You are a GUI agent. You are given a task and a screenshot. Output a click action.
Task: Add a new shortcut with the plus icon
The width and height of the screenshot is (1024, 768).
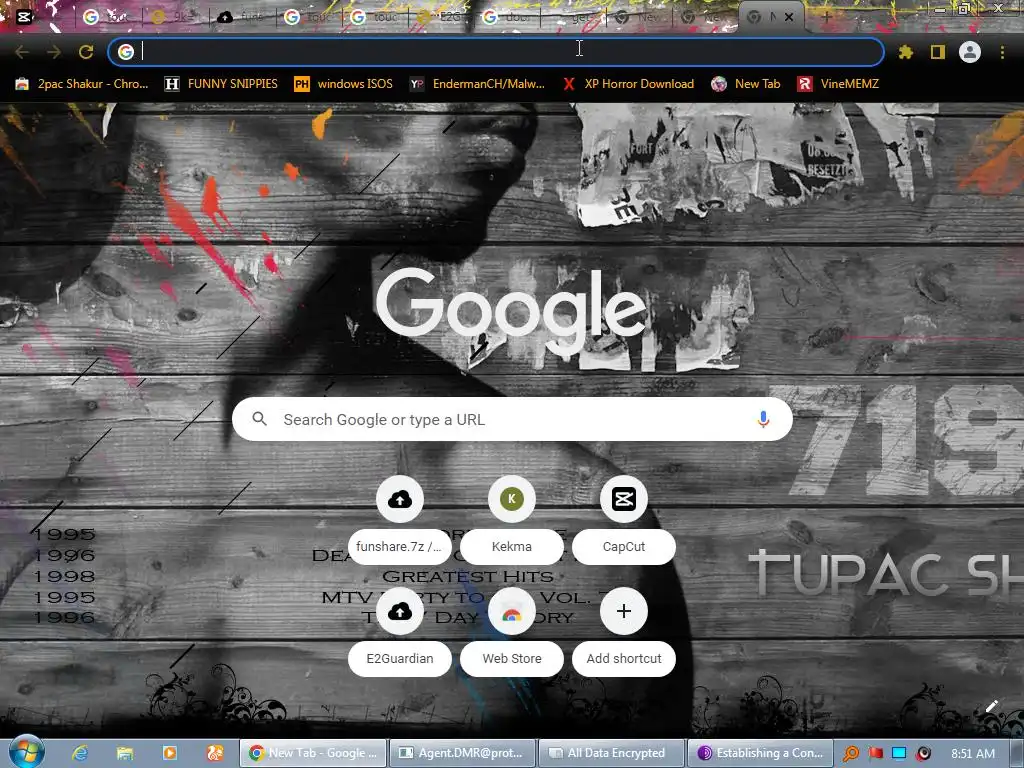624,611
